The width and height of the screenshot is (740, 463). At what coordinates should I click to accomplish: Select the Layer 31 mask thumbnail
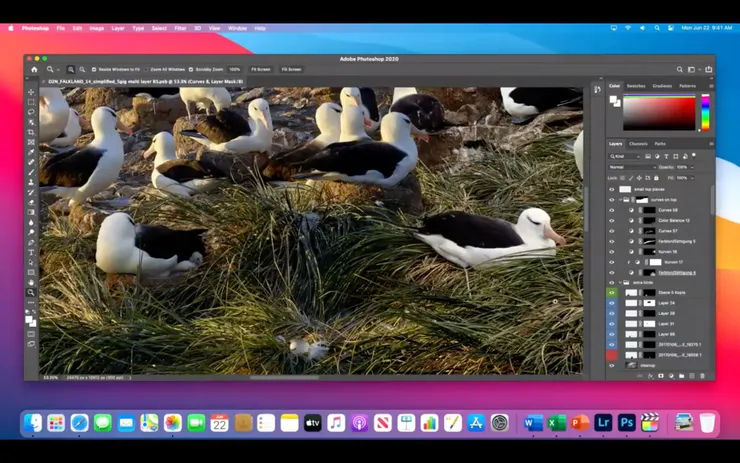click(649, 324)
